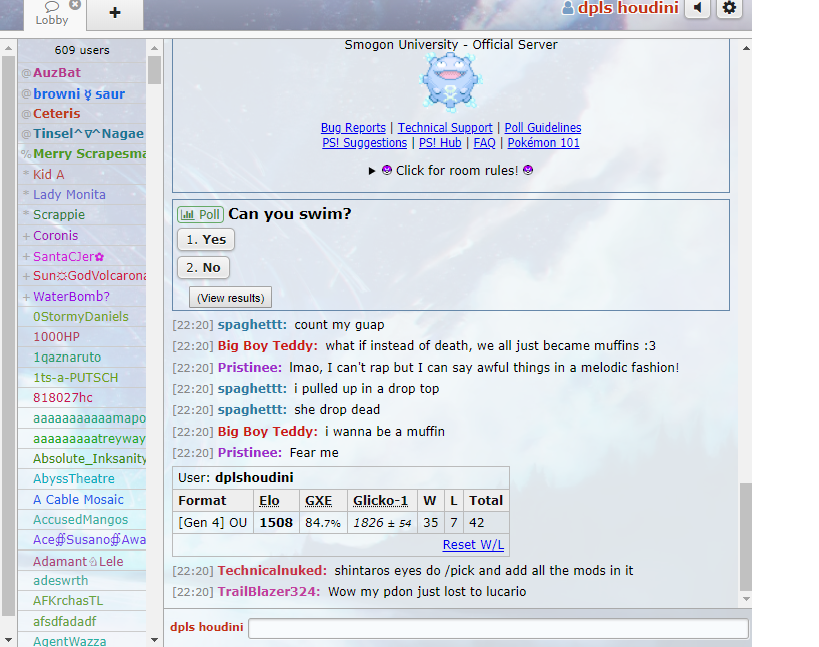819x647 pixels.
Task: Vote Yes in the swim poll
Action: click(206, 240)
